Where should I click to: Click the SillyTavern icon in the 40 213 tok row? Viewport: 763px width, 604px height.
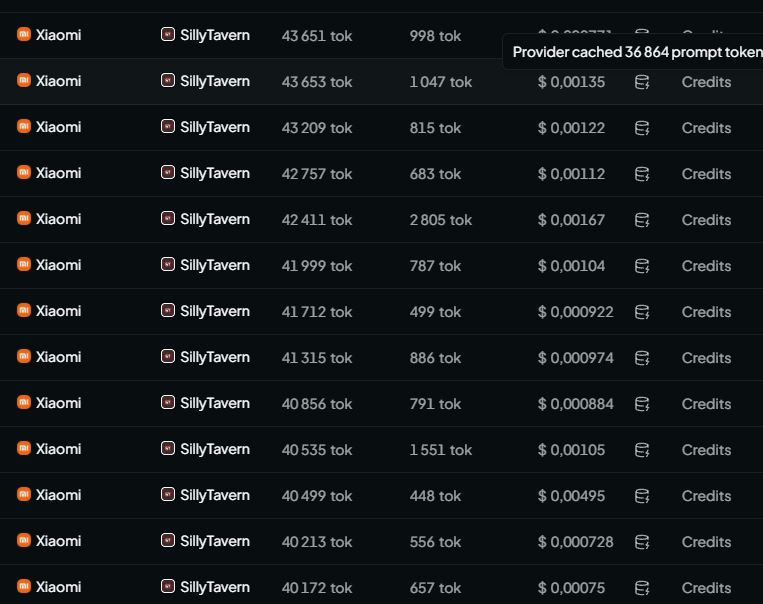point(168,540)
